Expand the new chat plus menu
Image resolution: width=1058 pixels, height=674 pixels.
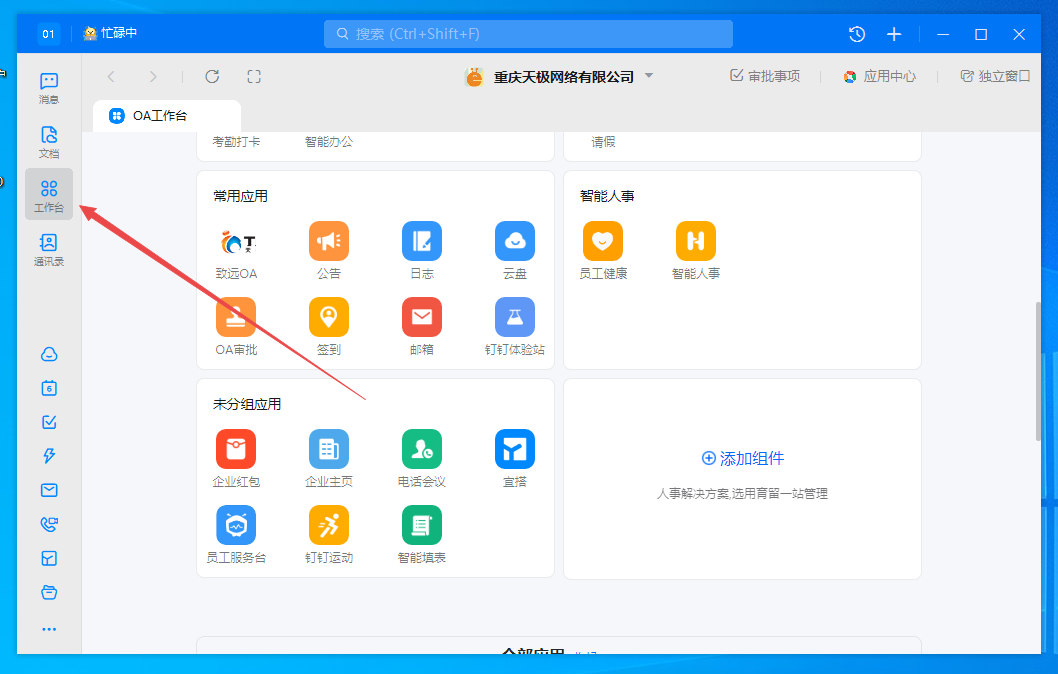(893, 33)
